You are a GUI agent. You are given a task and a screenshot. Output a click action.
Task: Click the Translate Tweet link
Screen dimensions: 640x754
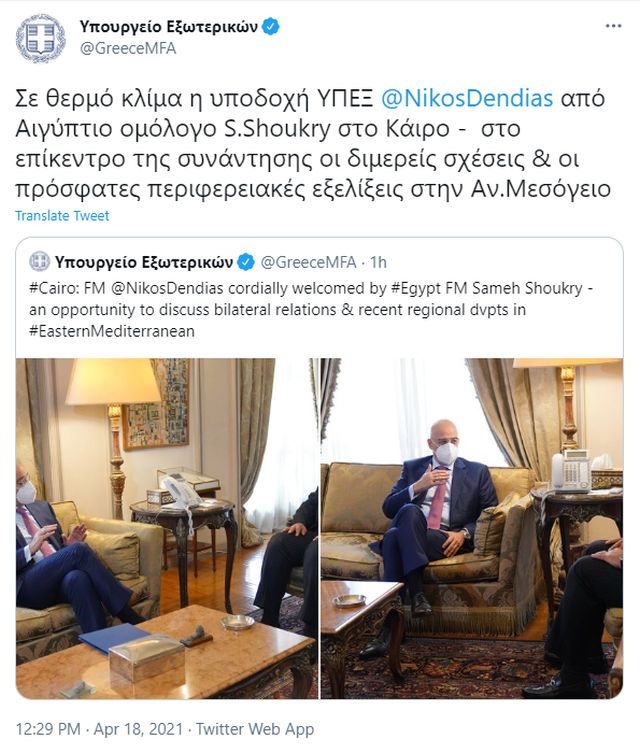click(x=62, y=215)
